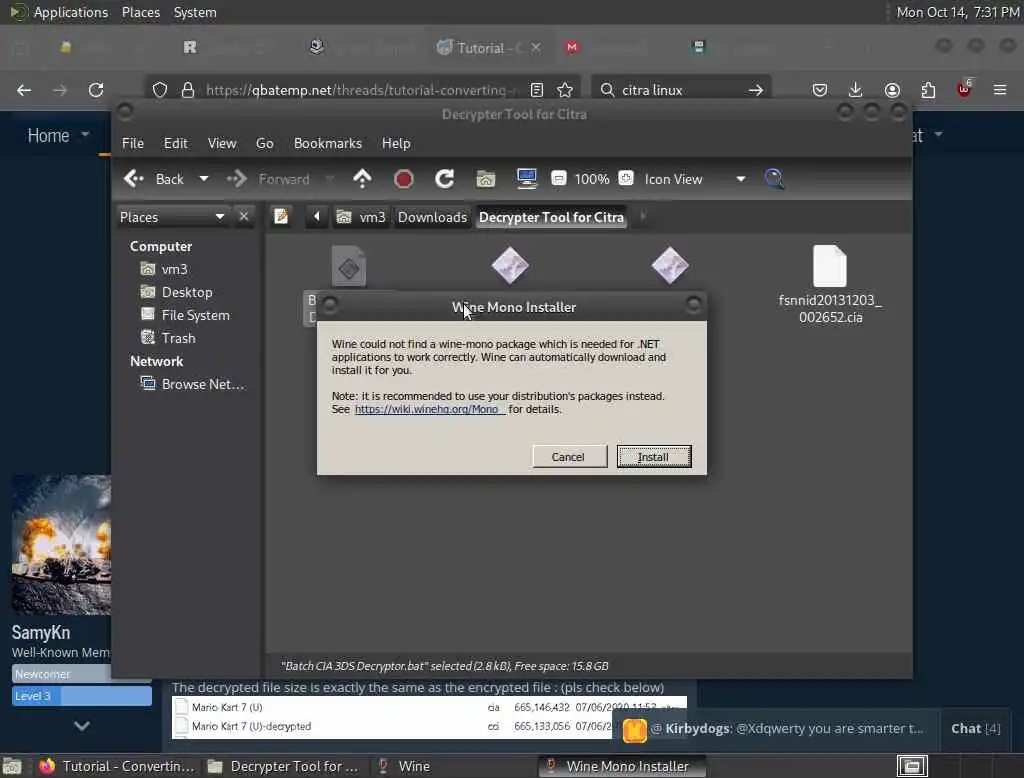Screen dimensions: 1024x778
Task: Open the Pocket save icon in Firefox
Action: tap(820, 90)
